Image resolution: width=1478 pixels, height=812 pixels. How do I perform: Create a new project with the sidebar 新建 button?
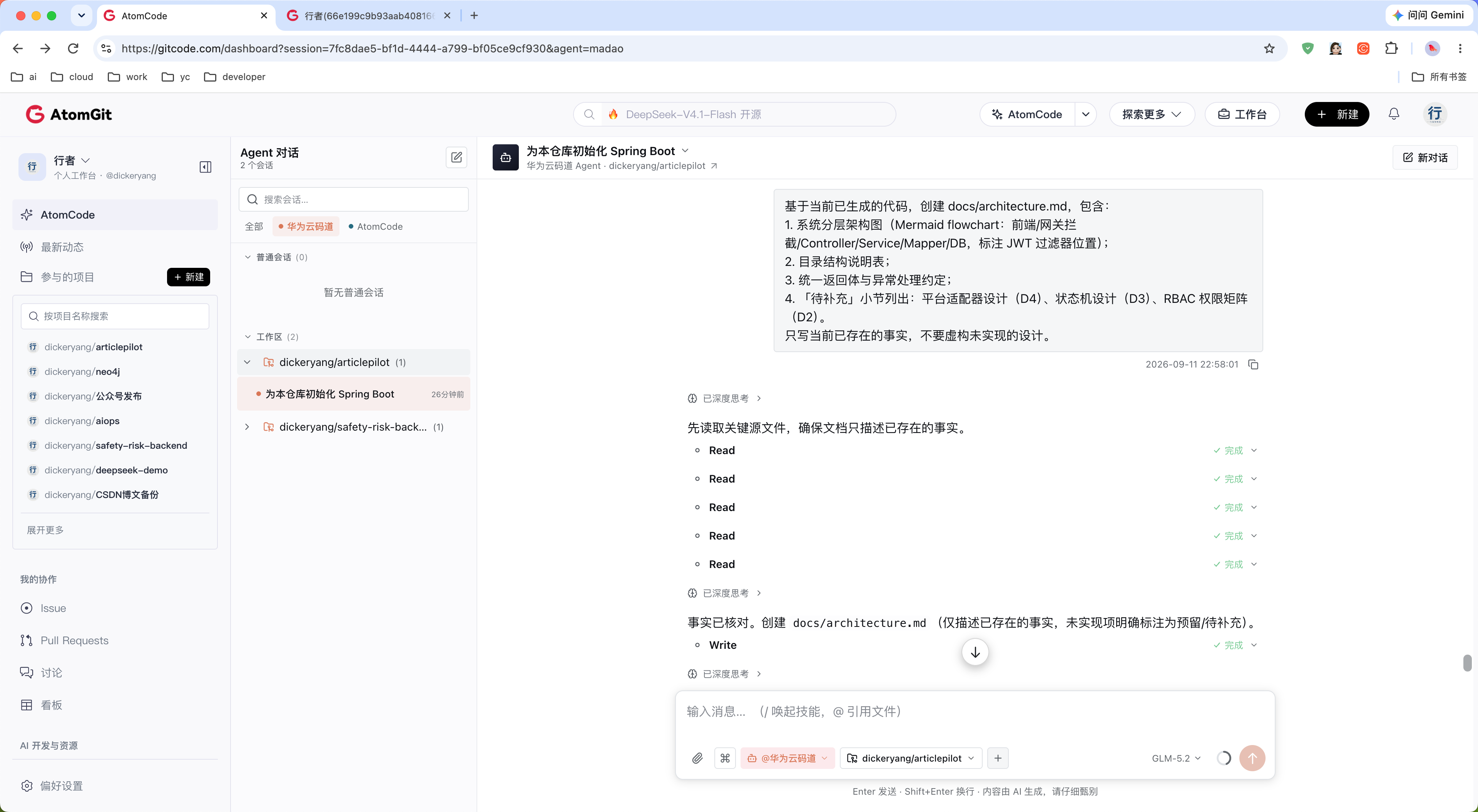coord(188,277)
